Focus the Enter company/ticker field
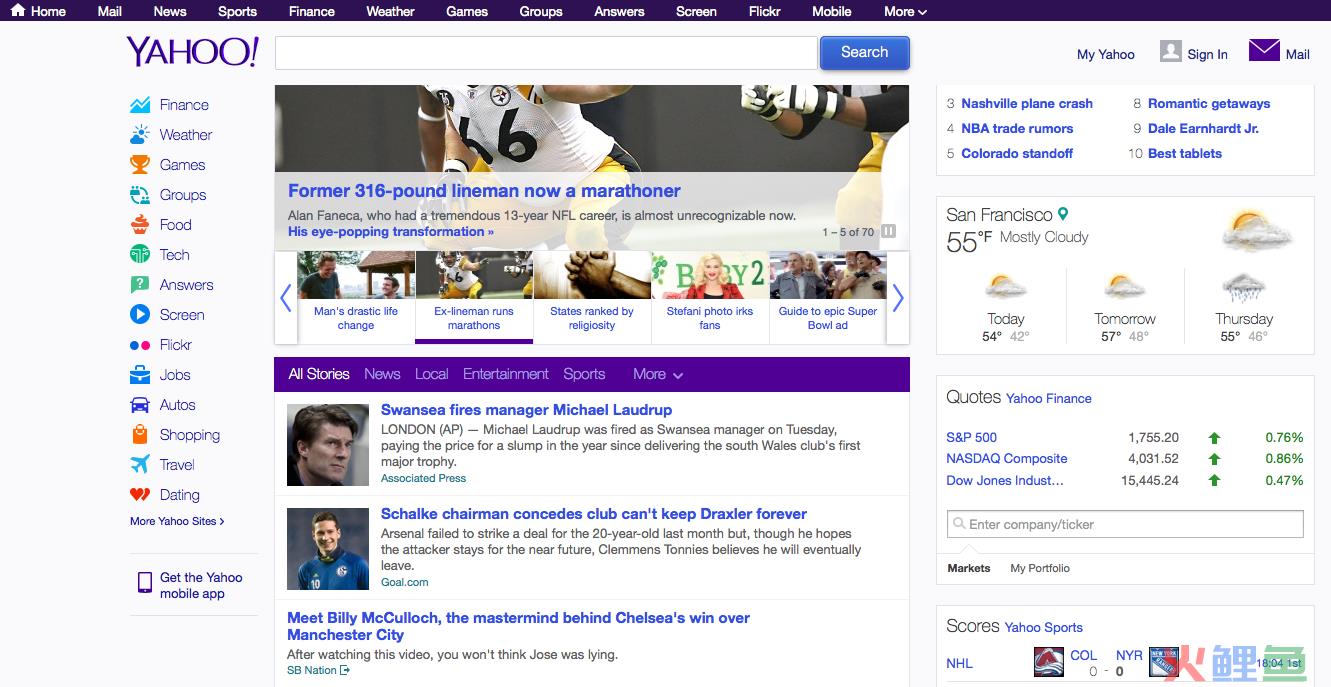Viewport: 1331px width, 687px height. [1125, 524]
